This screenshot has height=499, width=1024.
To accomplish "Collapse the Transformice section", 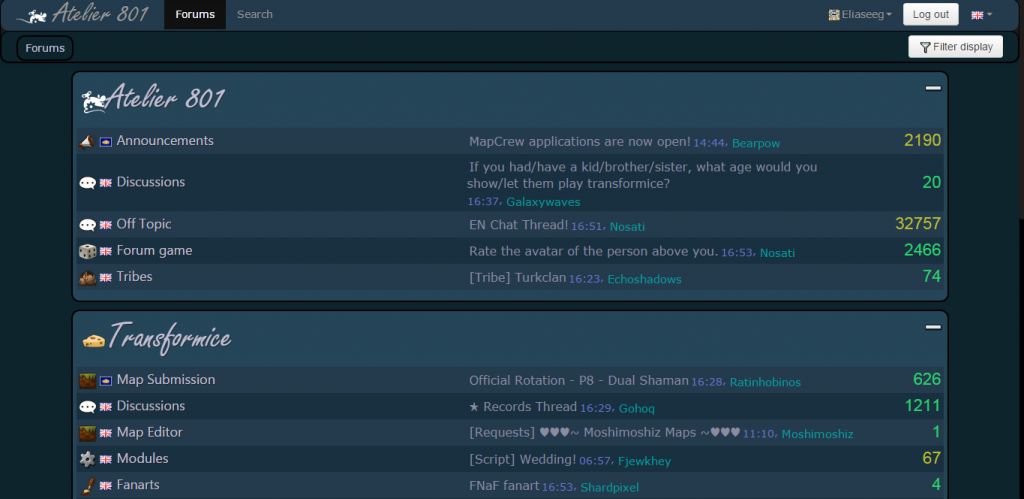I will point(933,327).
